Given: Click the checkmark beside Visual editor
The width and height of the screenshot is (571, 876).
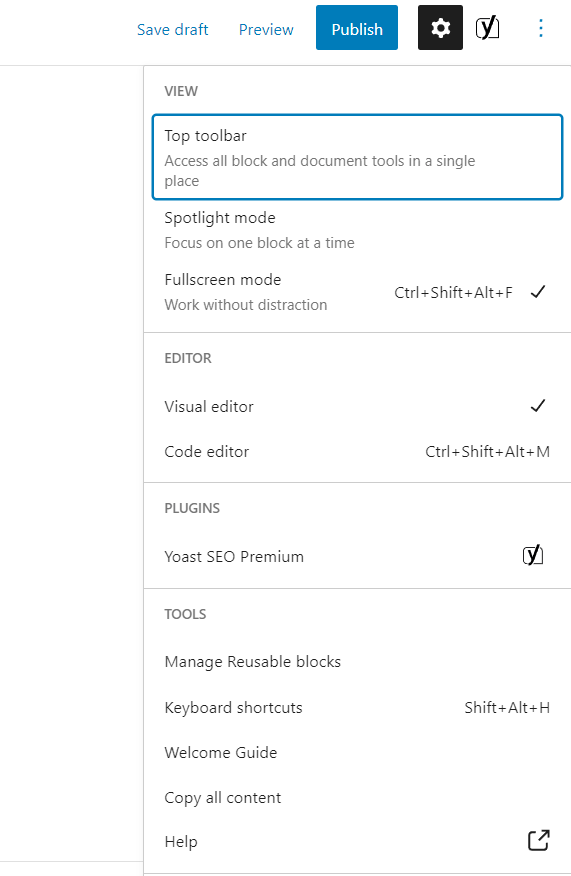Looking at the screenshot, I should (x=538, y=406).
